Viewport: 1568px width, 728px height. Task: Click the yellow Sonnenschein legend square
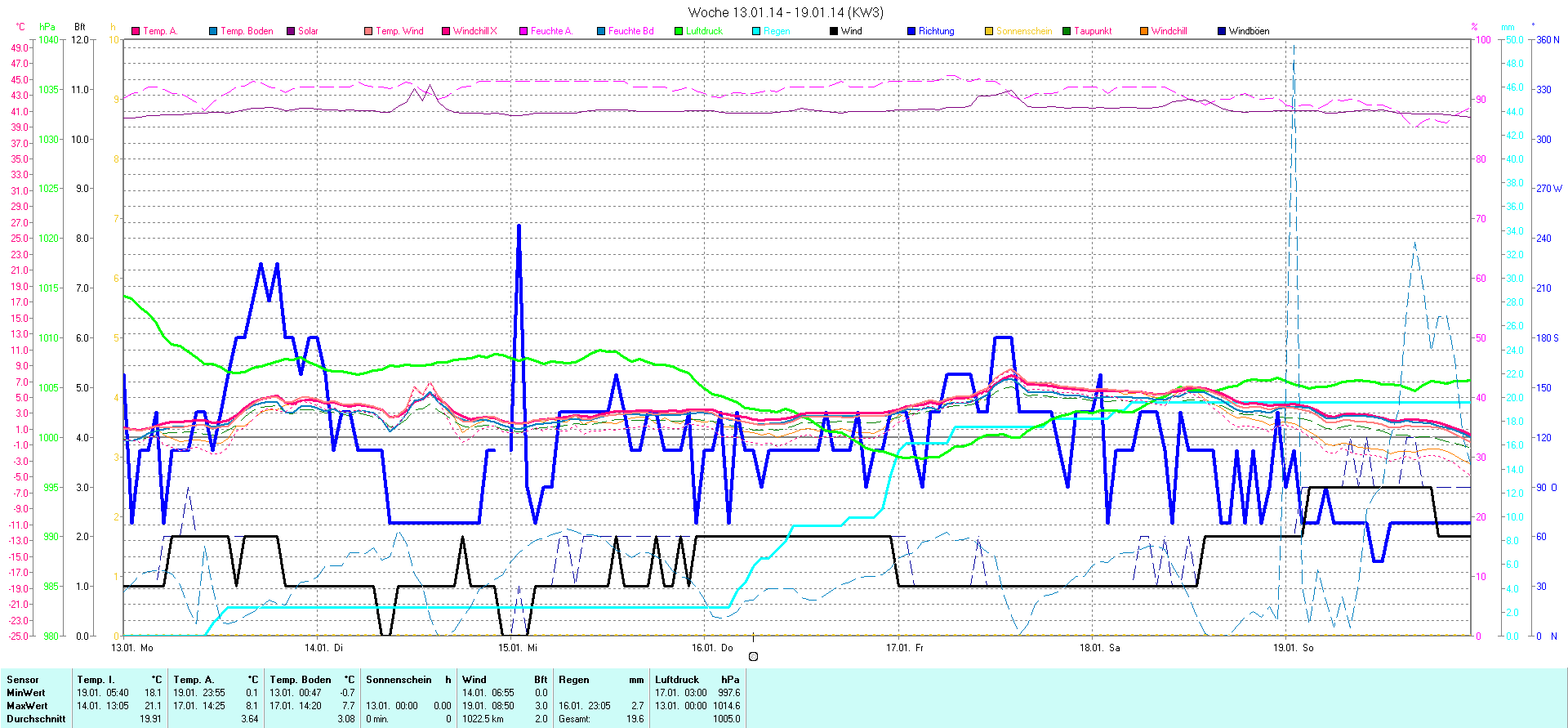coord(989,31)
